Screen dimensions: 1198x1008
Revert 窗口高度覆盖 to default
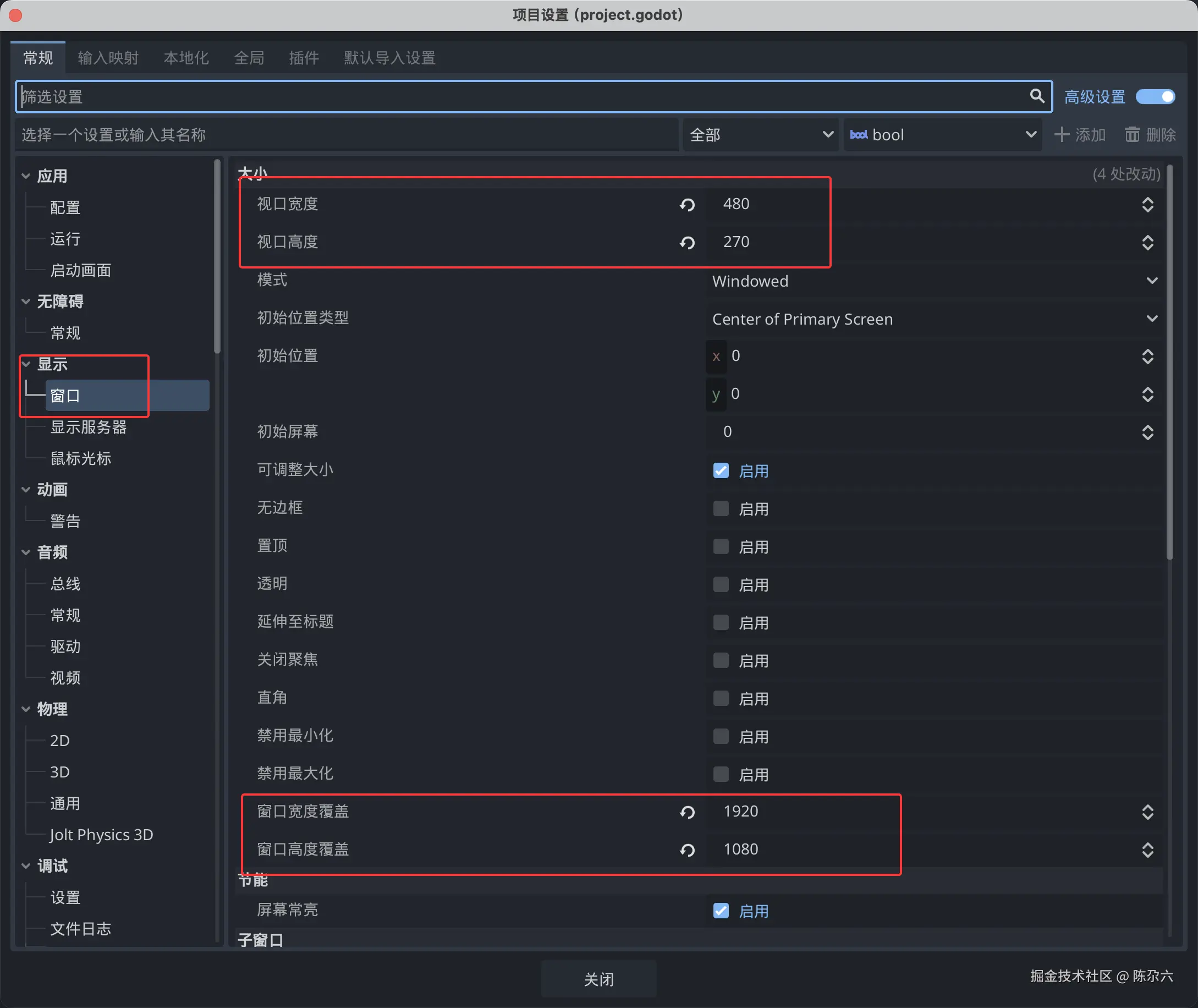click(687, 850)
